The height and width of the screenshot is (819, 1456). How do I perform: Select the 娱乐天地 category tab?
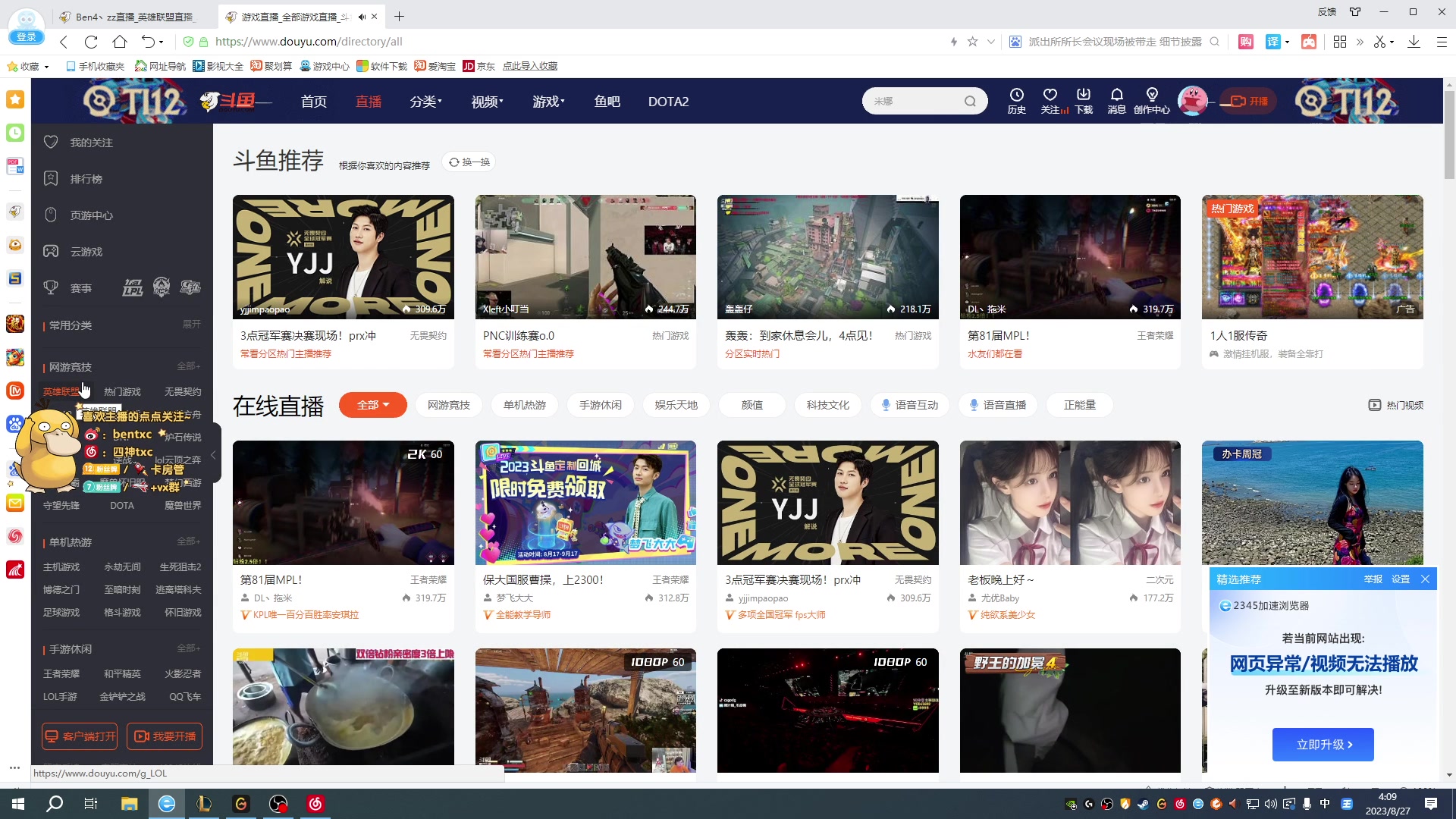click(676, 405)
